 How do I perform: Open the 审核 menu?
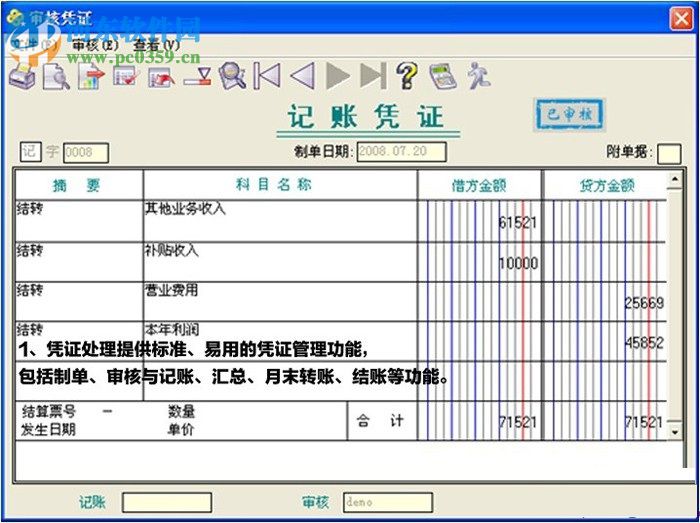pyautogui.click(x=95, y=45)
